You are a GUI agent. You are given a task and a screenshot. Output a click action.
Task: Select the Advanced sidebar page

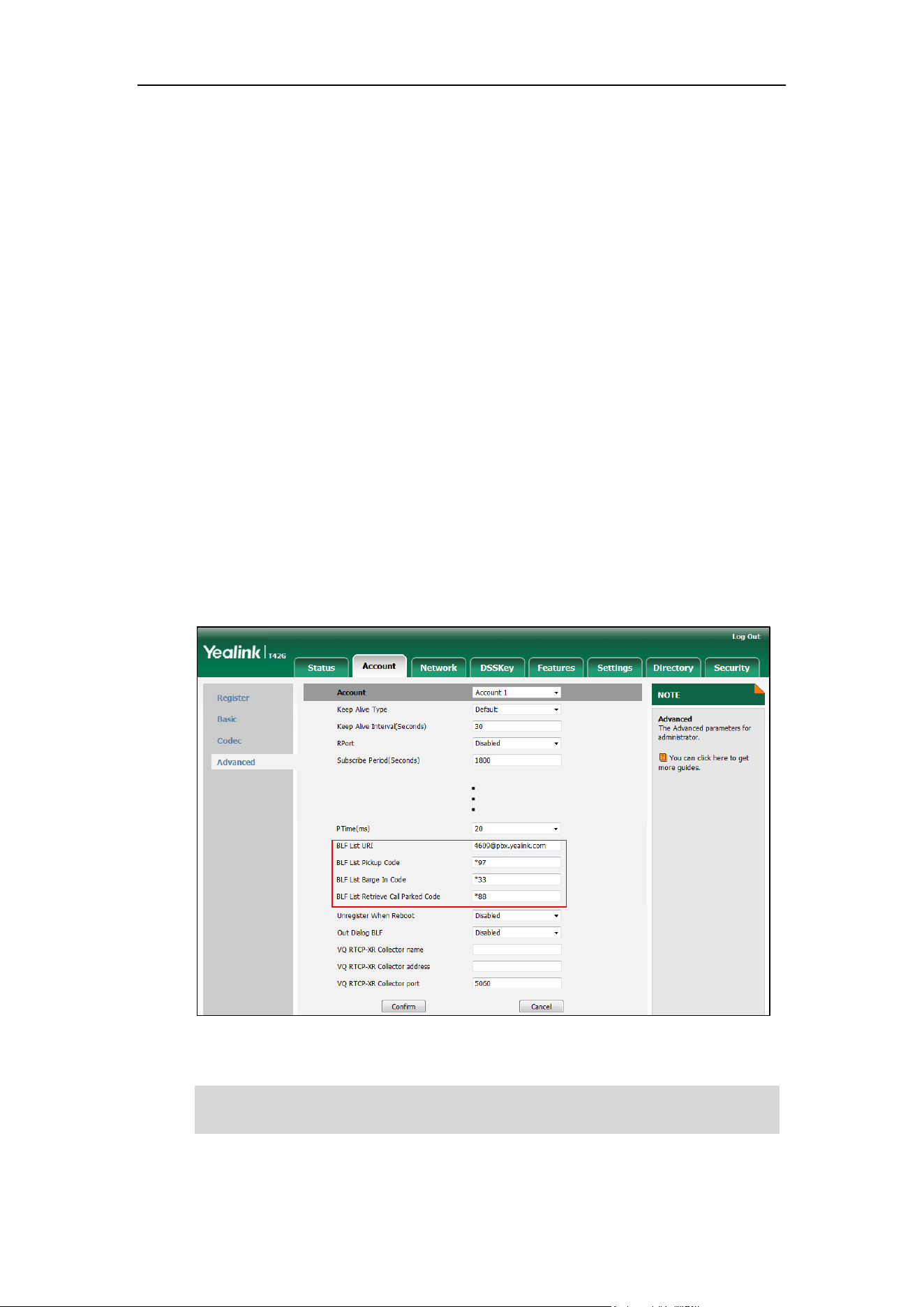236,762
